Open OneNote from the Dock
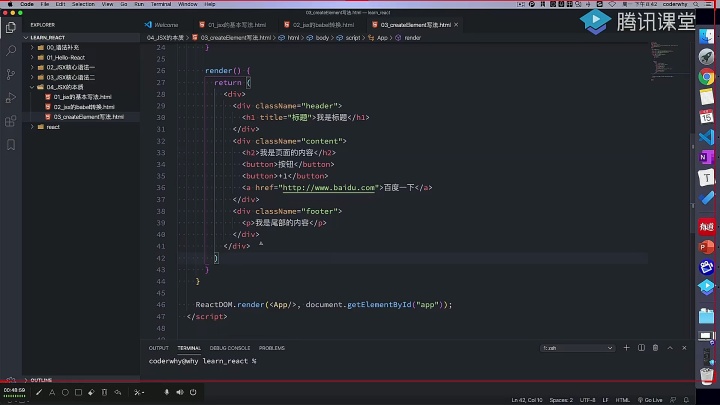Image resolution: width=720 pixels, height=405 pixels. (x=706, y=158)
